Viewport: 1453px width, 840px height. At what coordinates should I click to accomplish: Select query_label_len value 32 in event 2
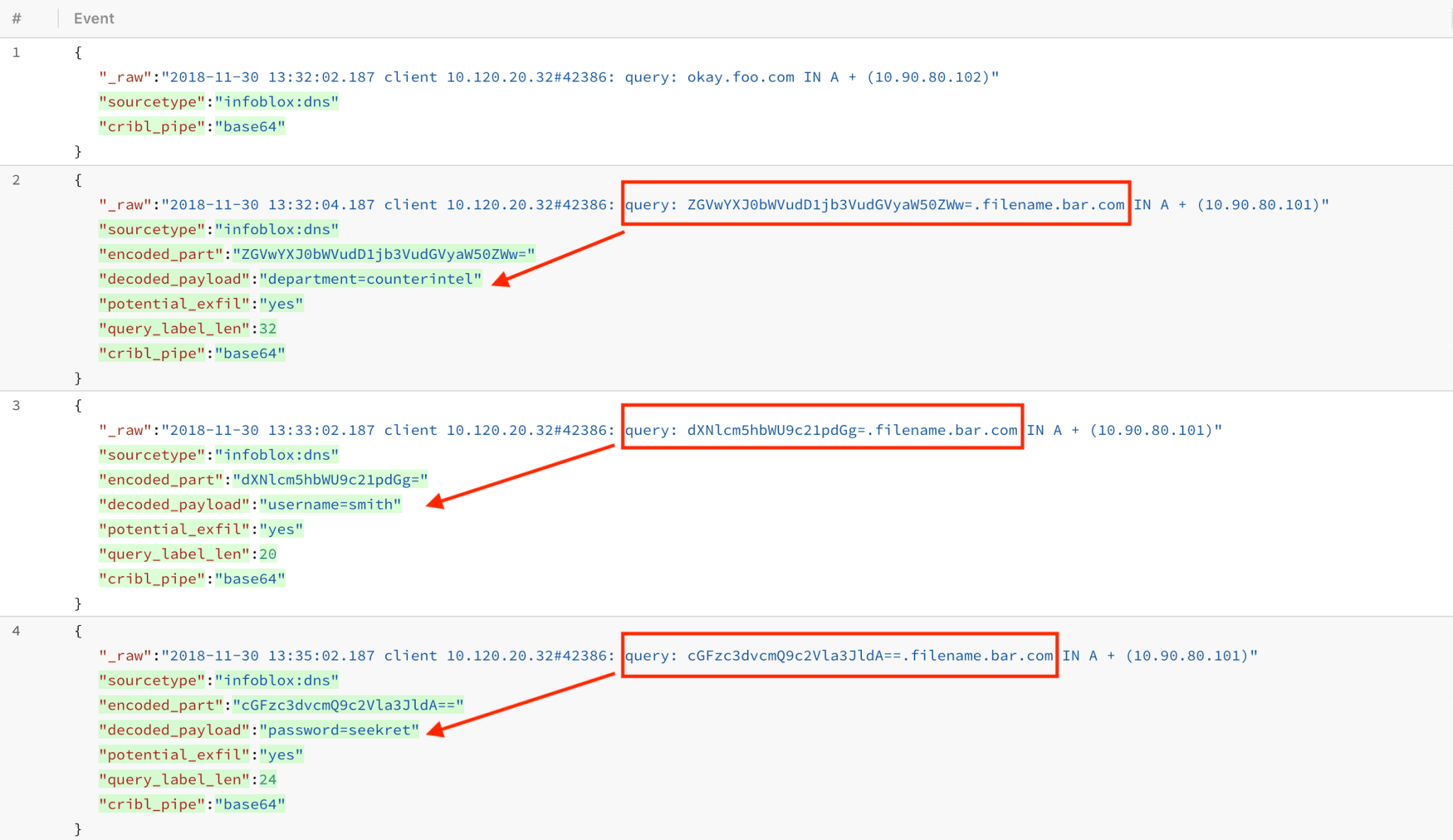[x=270, y=328]
